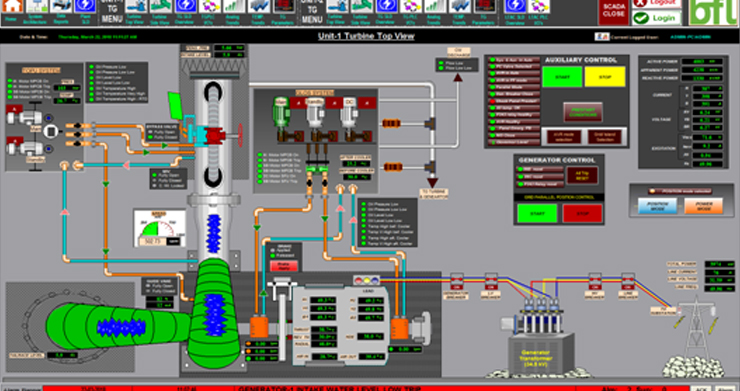This screenshot has height=391, width=740.
Task: Click the red SCADA Close button
Action: coord(614,12)
